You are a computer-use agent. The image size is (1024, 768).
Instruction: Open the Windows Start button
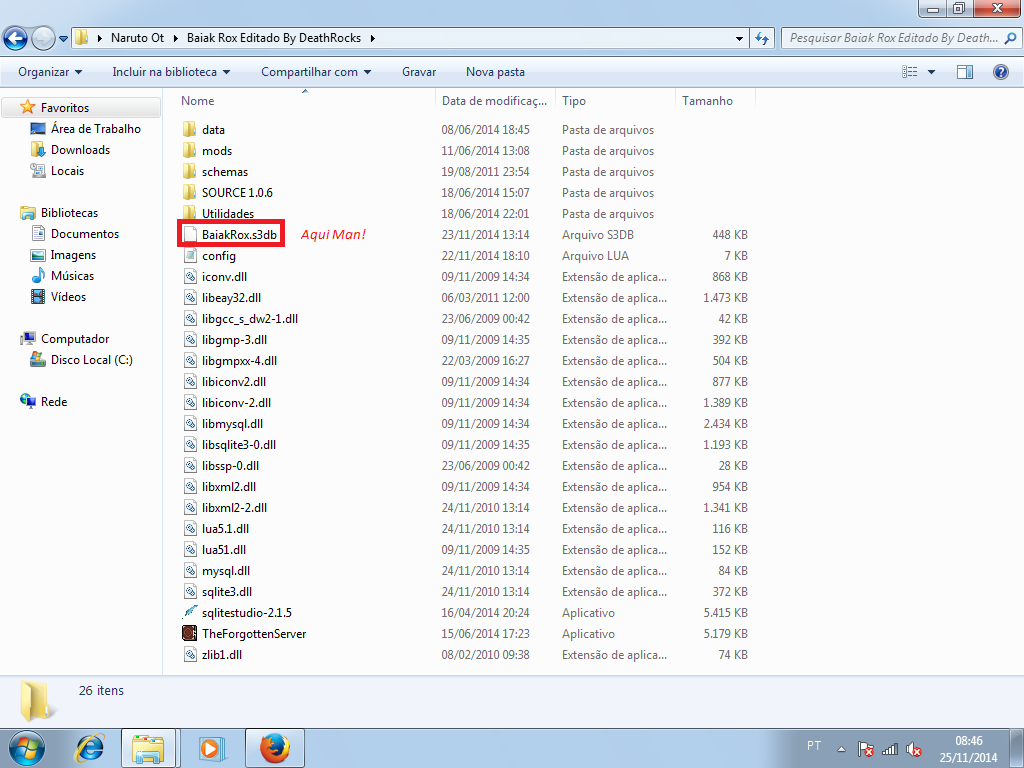point(26,748)
